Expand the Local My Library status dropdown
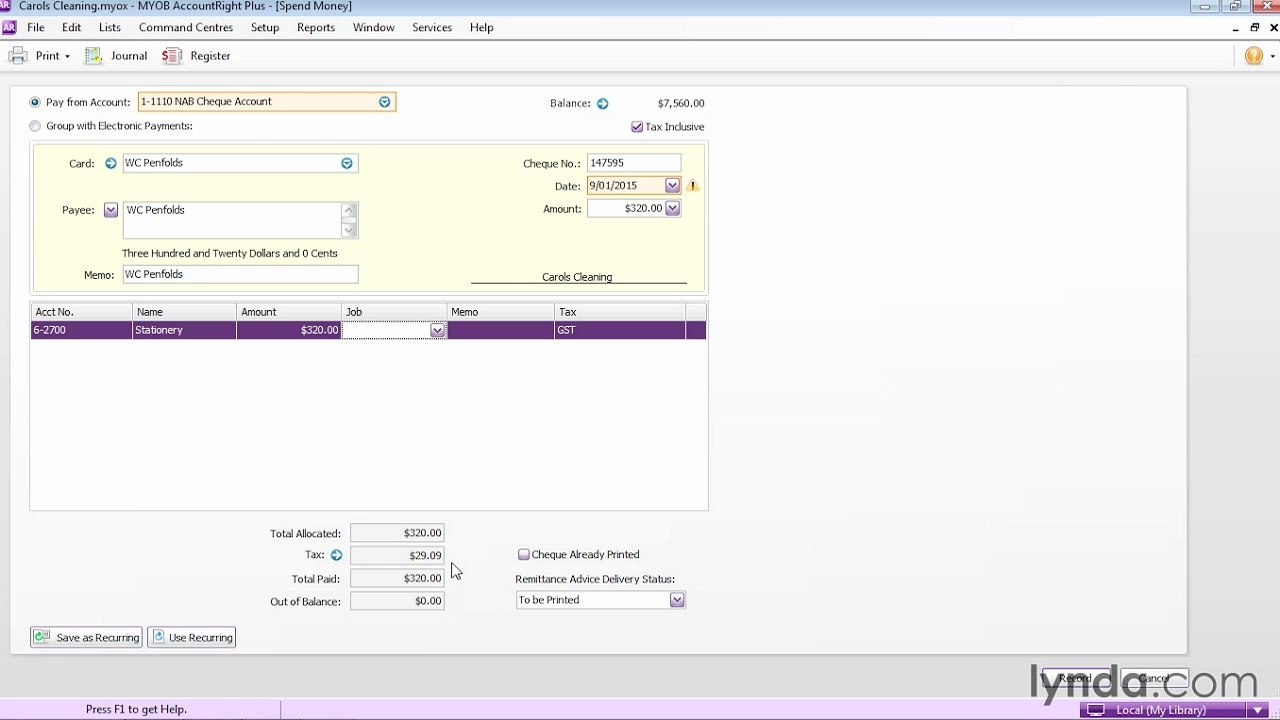This screenshot has width=1280, height=720. tap(1257, 710)
